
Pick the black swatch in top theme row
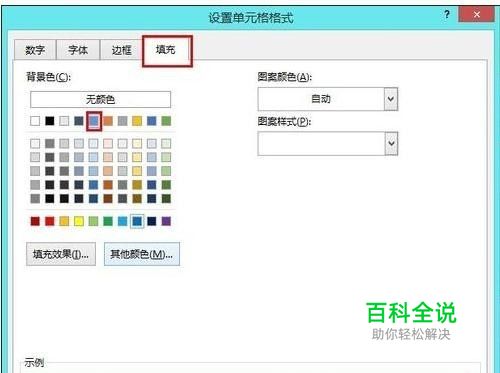pyautogui.click(x=50, y=121)
